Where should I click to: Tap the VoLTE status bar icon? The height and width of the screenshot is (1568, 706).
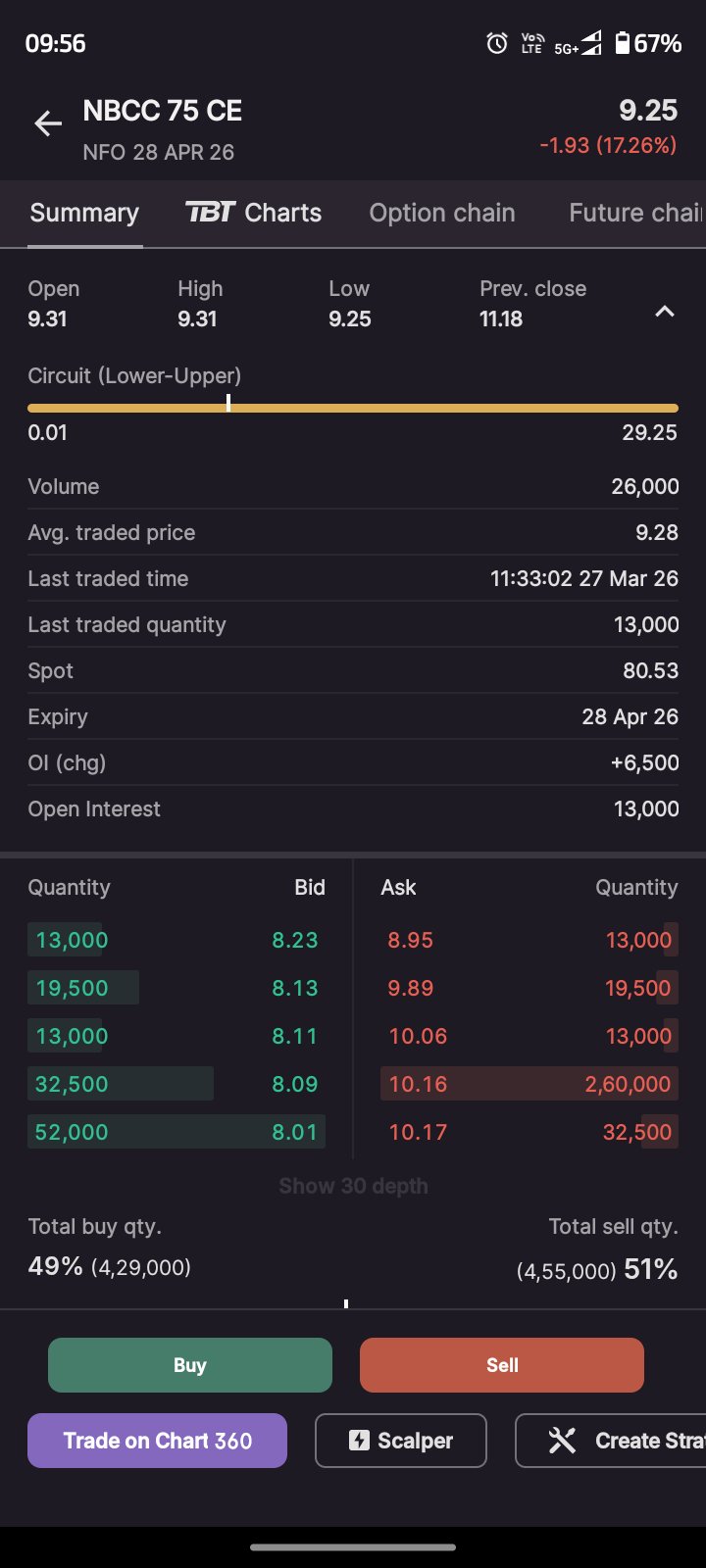click(531, 43)
